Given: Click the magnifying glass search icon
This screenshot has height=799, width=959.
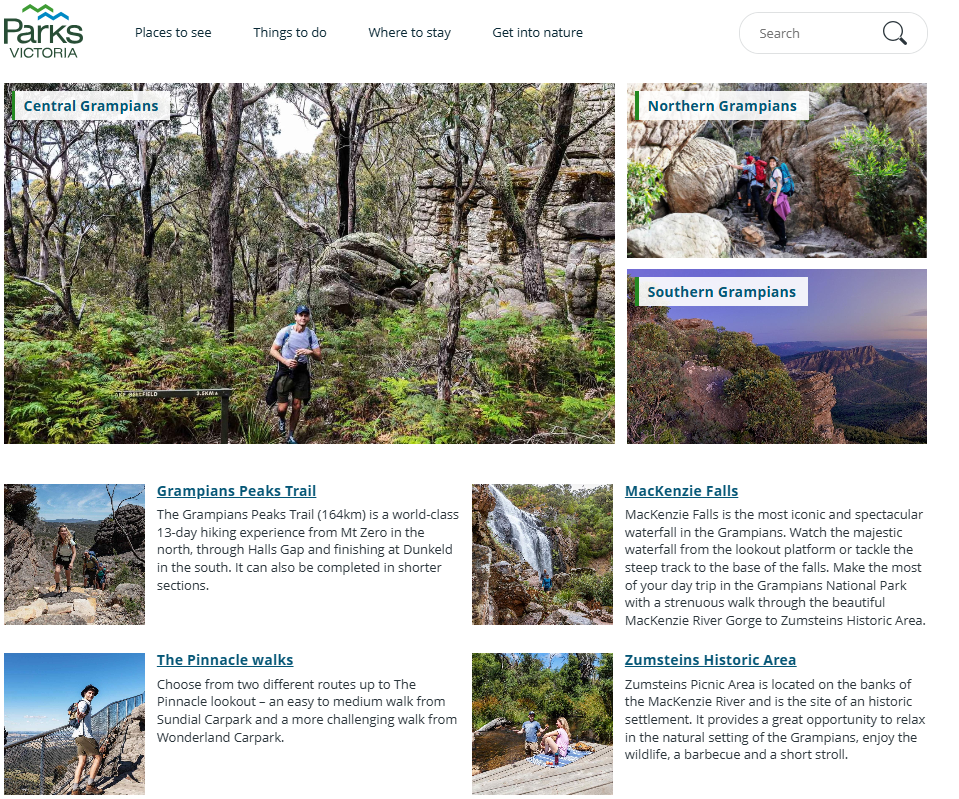Looking at the screenshot, I should [894, 33].
